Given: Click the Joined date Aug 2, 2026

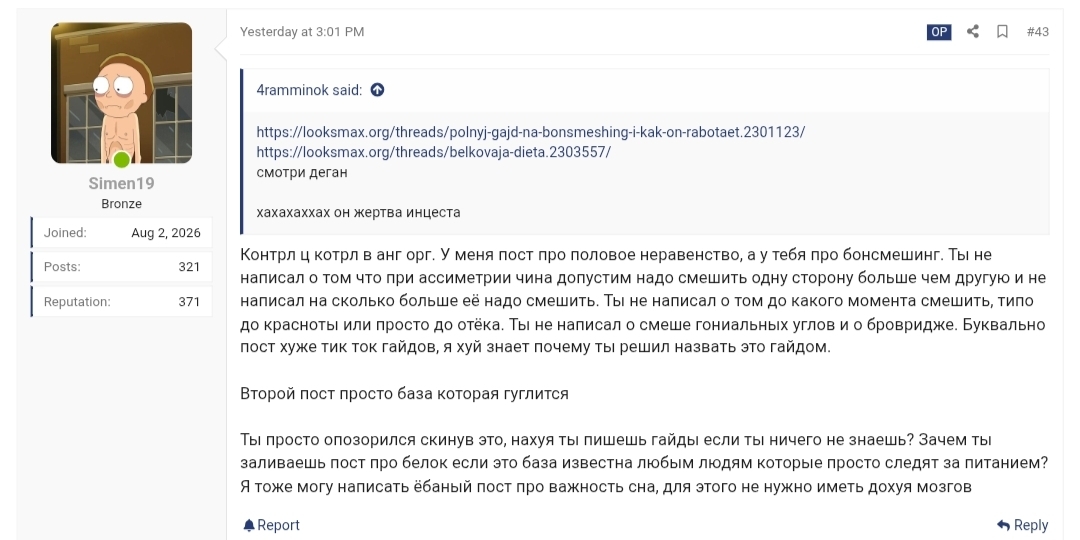Looking at the screenshot, I should 166,233.
